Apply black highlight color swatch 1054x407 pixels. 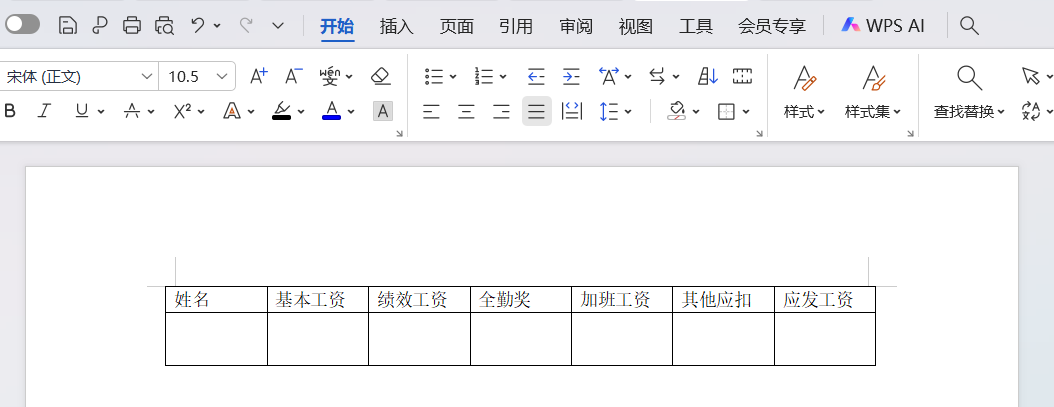click(x=282, y=111)
